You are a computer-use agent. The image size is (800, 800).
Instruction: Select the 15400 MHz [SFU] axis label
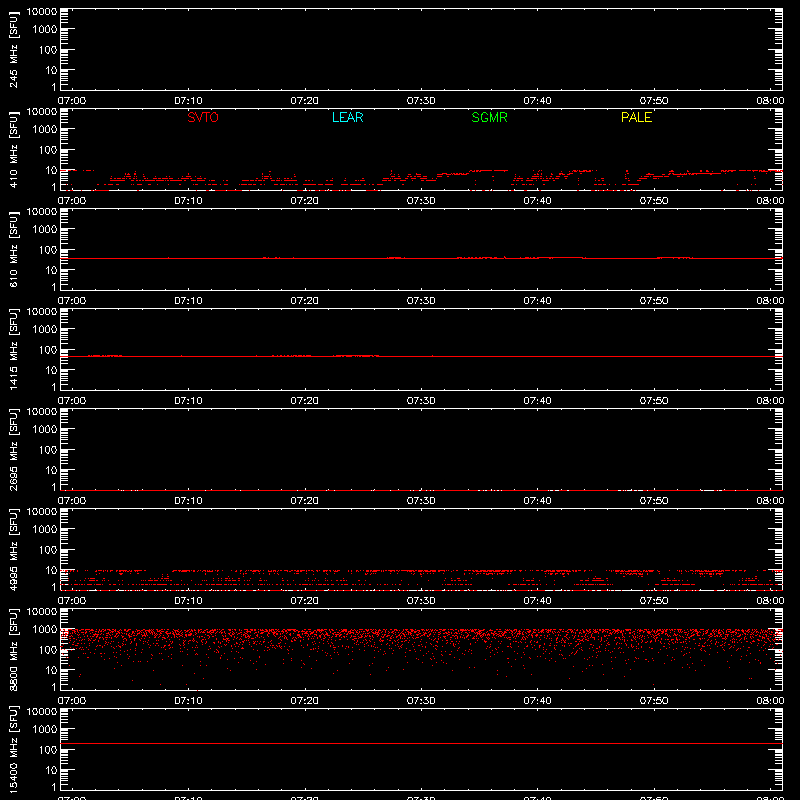point(13,749)
